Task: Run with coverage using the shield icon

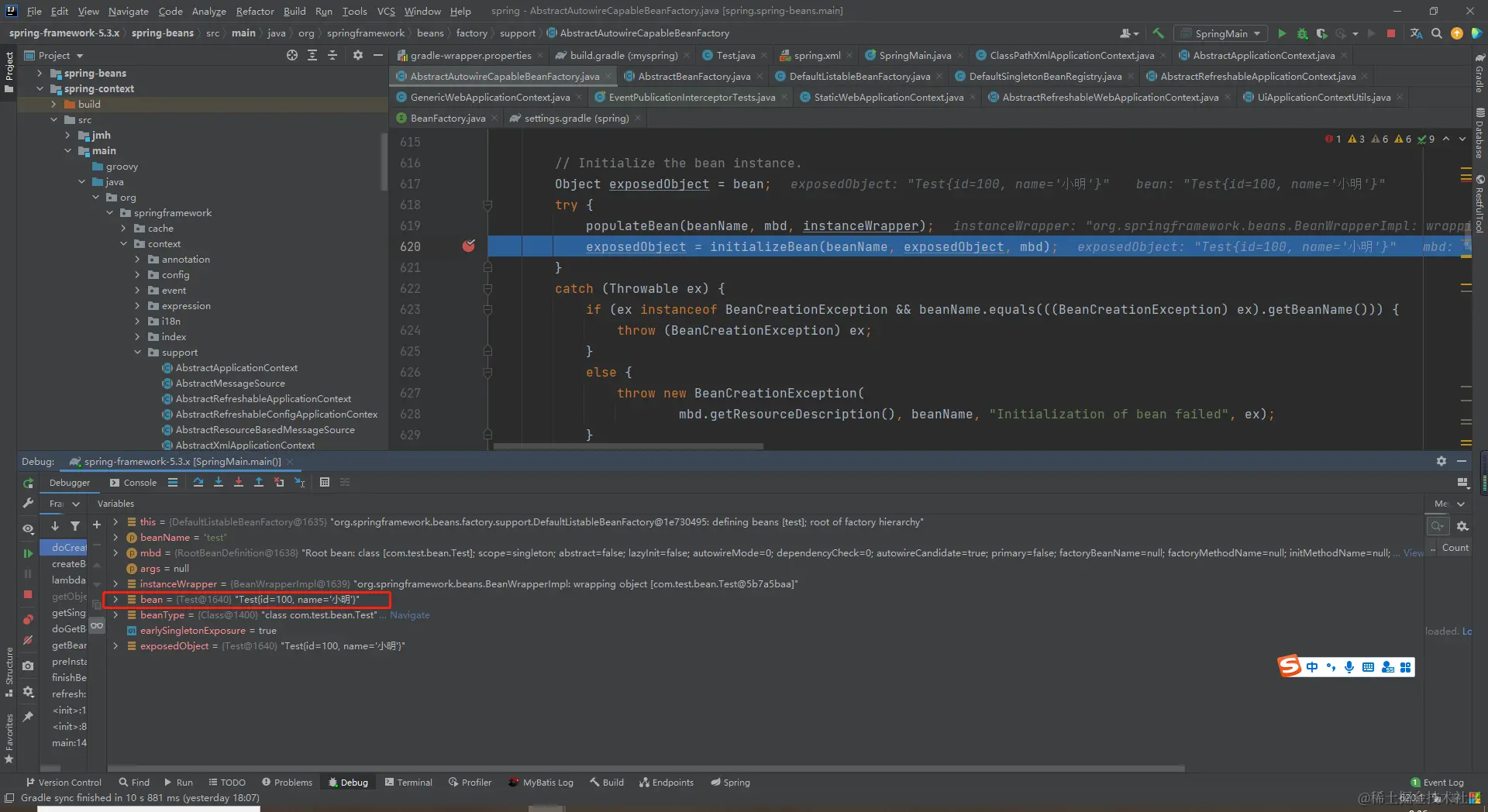Action: [1321, 33]
